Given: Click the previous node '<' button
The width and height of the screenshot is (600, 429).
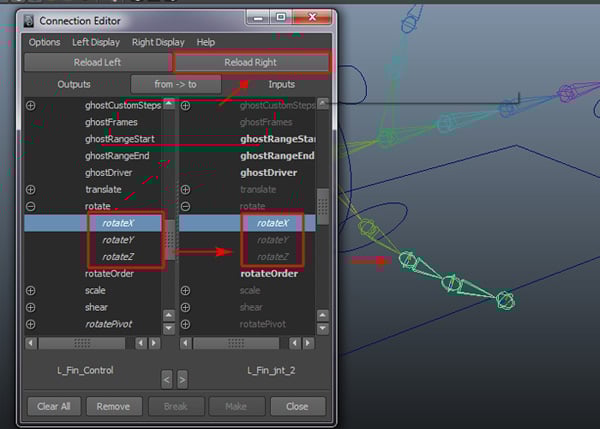Looking at the screenshot, I should [x=166, y=380].
